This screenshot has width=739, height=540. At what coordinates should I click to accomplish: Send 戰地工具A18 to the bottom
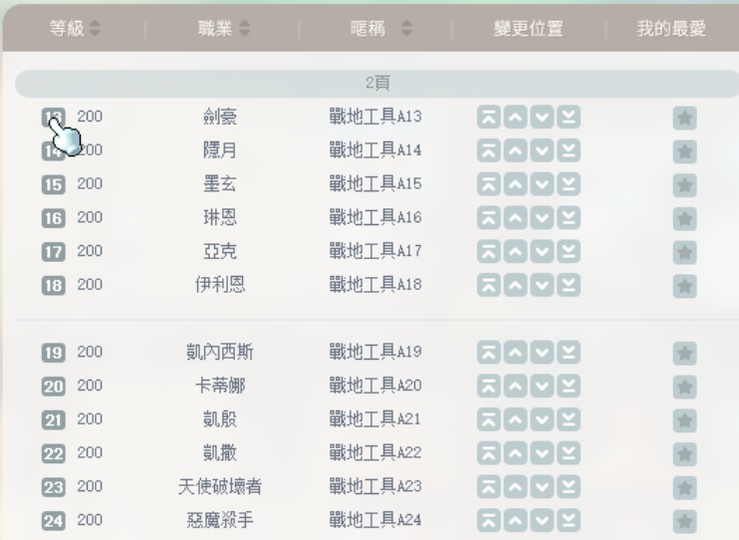pos(568,286)
